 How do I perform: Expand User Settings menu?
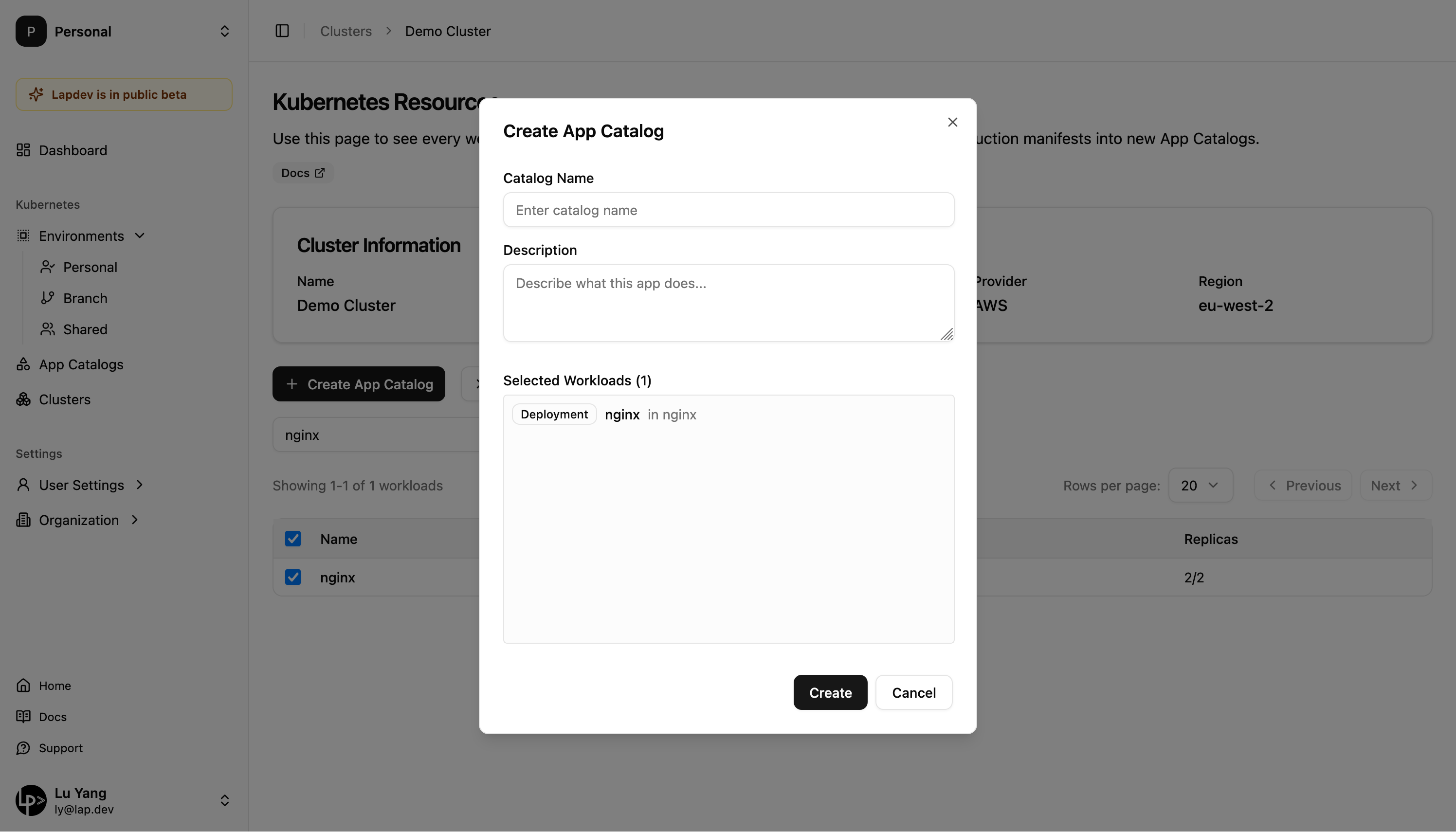tap(81, 485)
